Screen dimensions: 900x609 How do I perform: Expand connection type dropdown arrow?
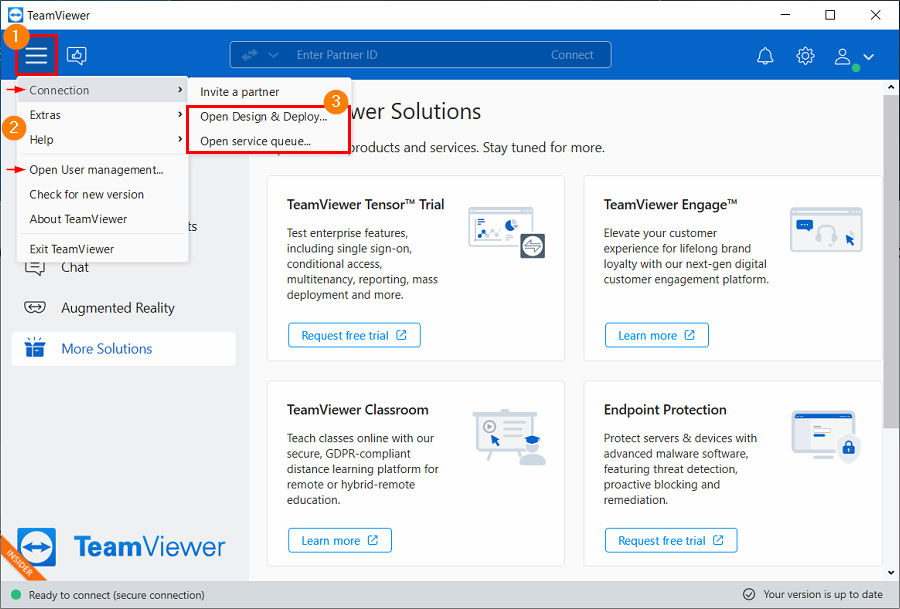tap(273, 55)
